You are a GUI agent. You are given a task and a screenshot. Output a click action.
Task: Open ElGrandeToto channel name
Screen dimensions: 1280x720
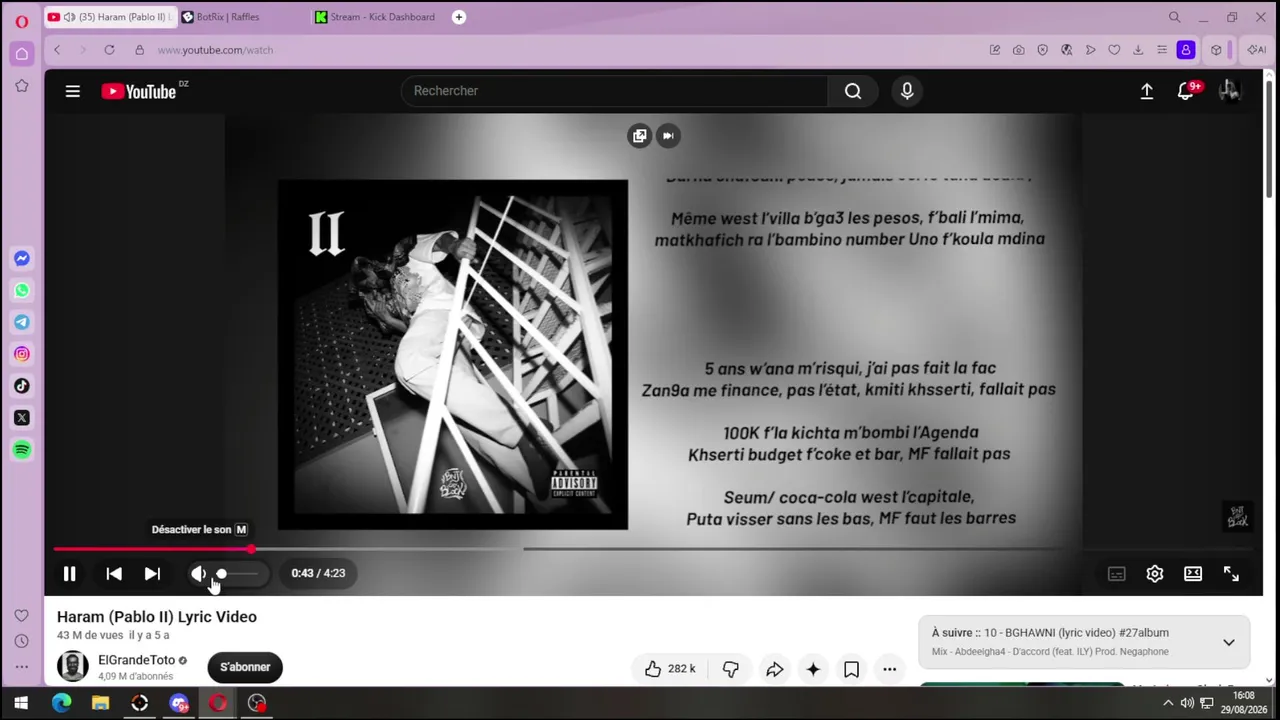[136, 660]
